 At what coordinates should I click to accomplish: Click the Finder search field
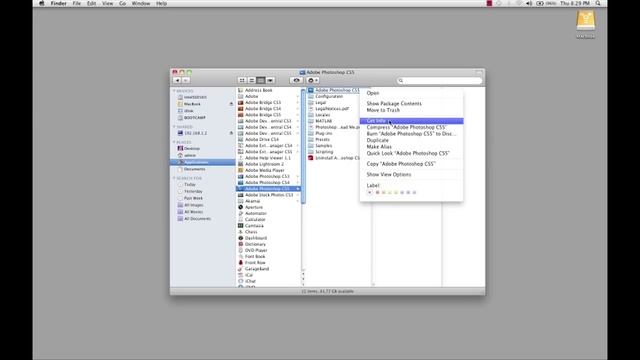pos(439,81)
